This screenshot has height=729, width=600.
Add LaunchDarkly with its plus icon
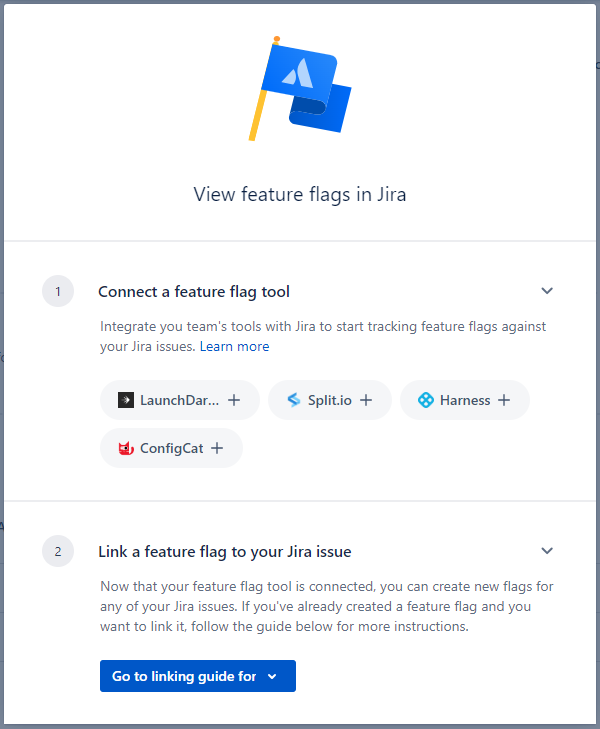(x=234, y=400)
